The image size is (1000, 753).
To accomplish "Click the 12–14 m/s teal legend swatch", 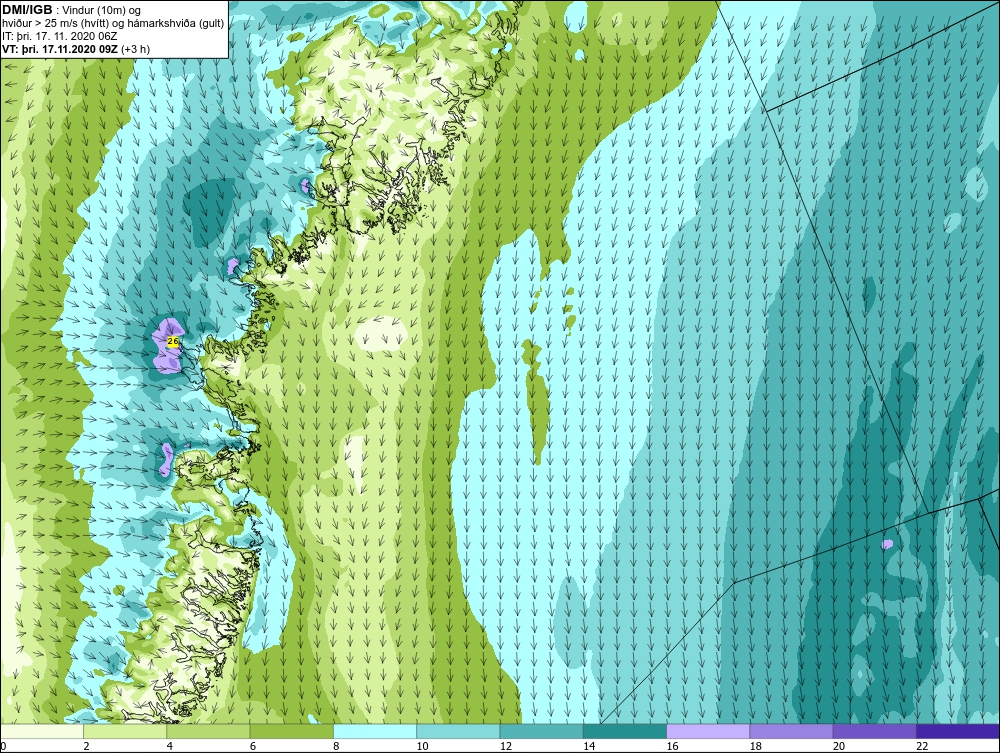I will click(541, 731).
